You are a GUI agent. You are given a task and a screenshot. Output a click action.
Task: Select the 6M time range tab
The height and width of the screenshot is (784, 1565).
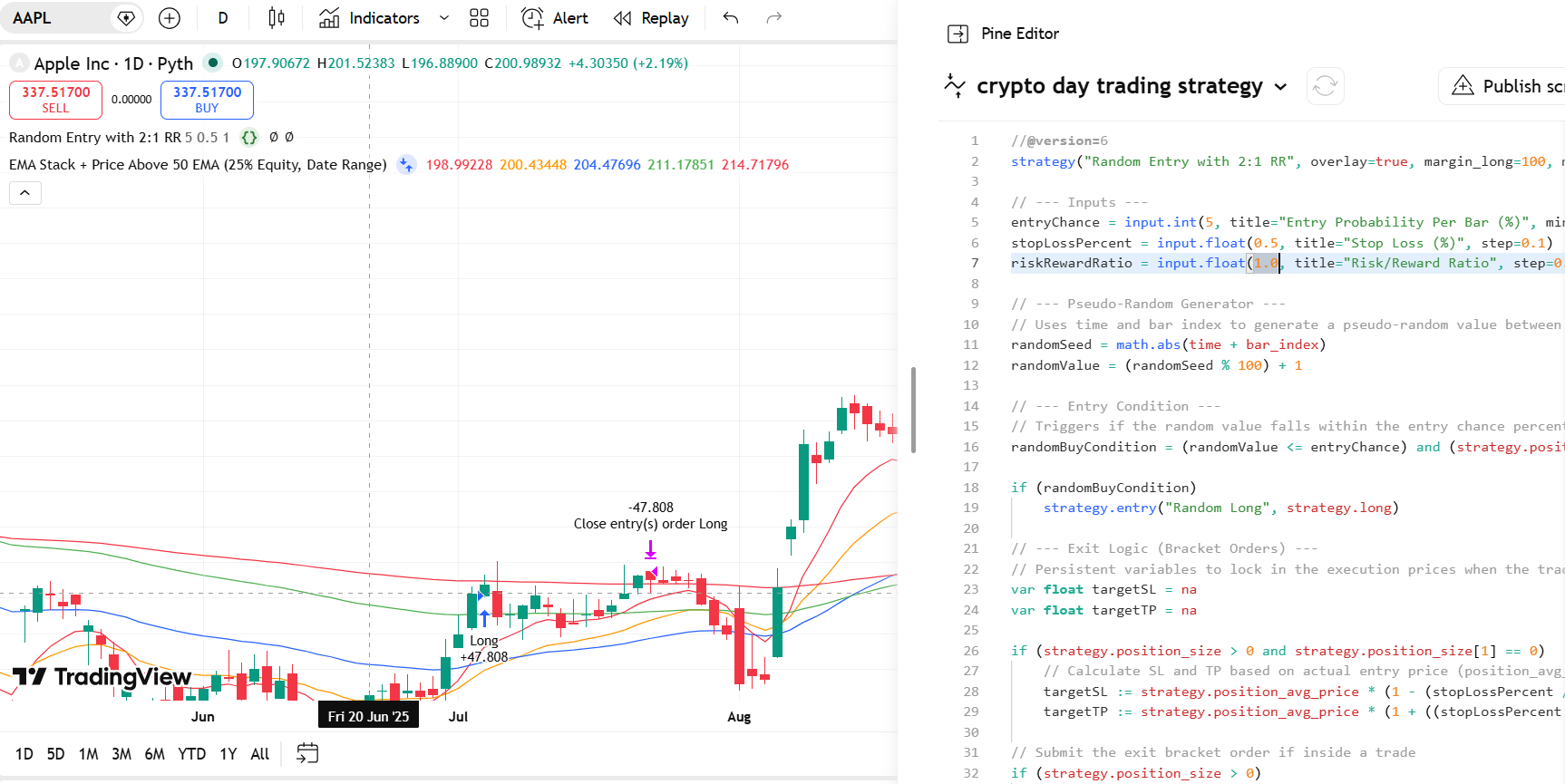pos(155,754)
